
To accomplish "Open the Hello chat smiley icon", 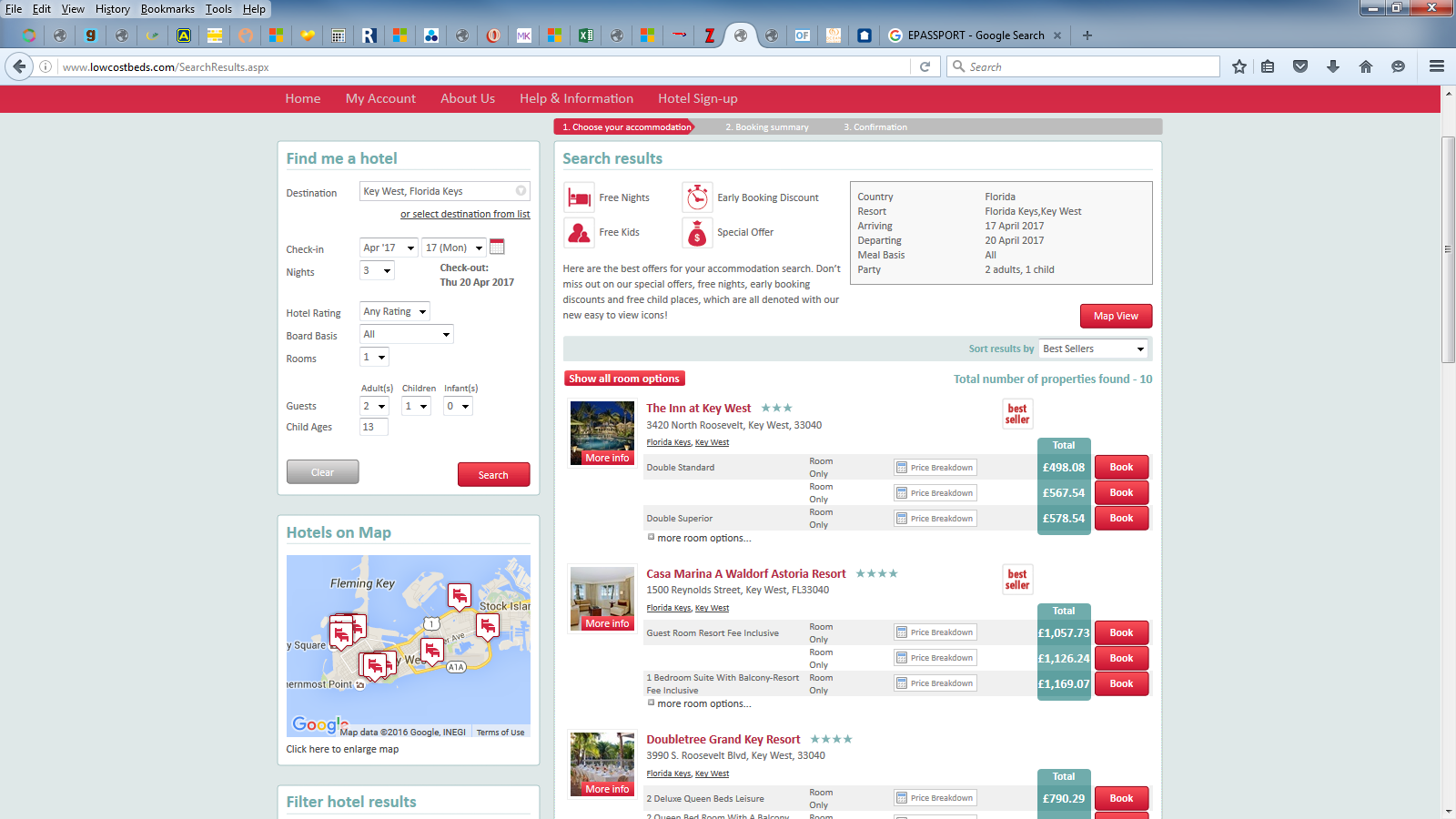I will (1399, 66).
